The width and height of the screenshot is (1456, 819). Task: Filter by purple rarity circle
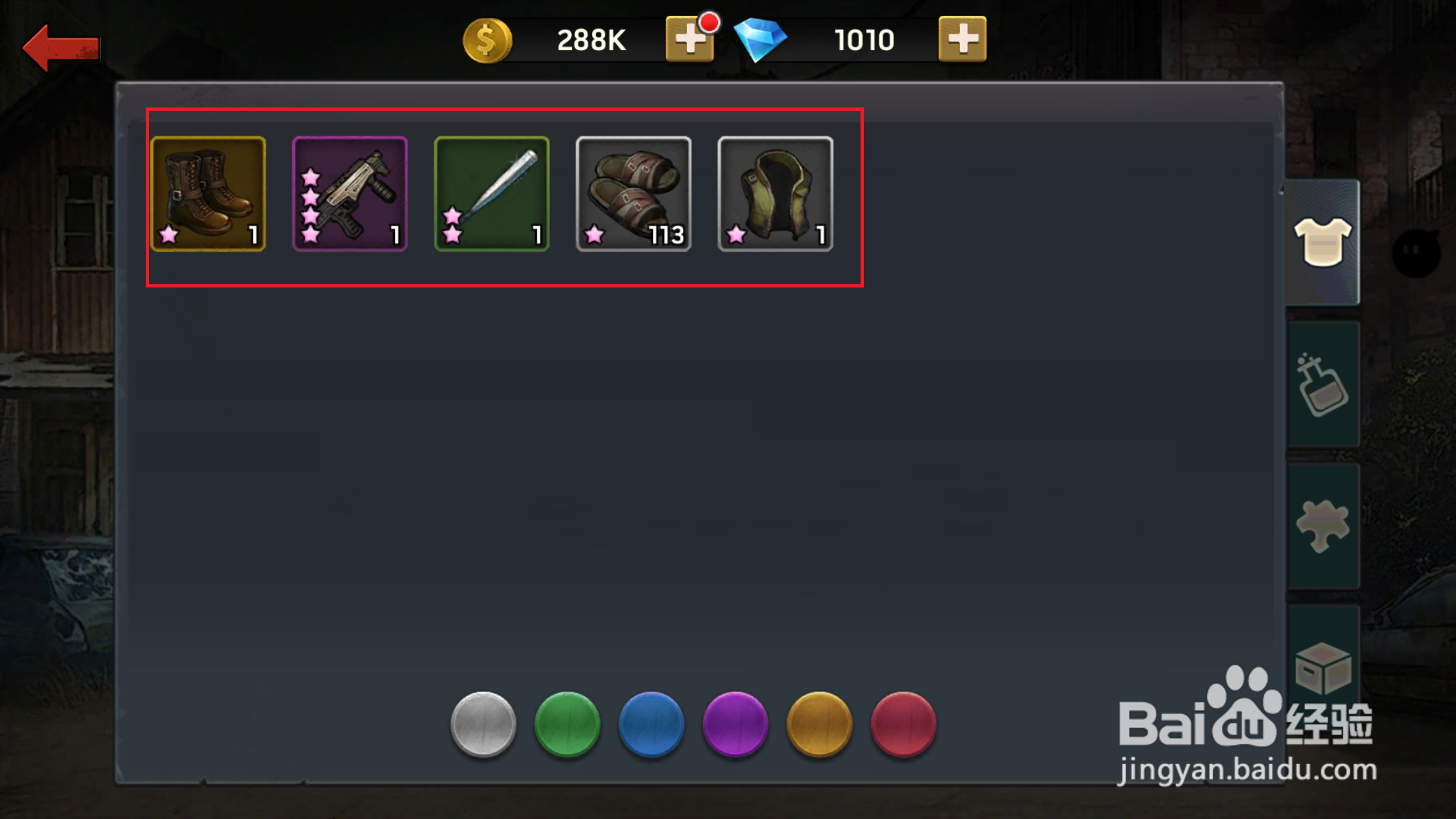click(735, 724)
